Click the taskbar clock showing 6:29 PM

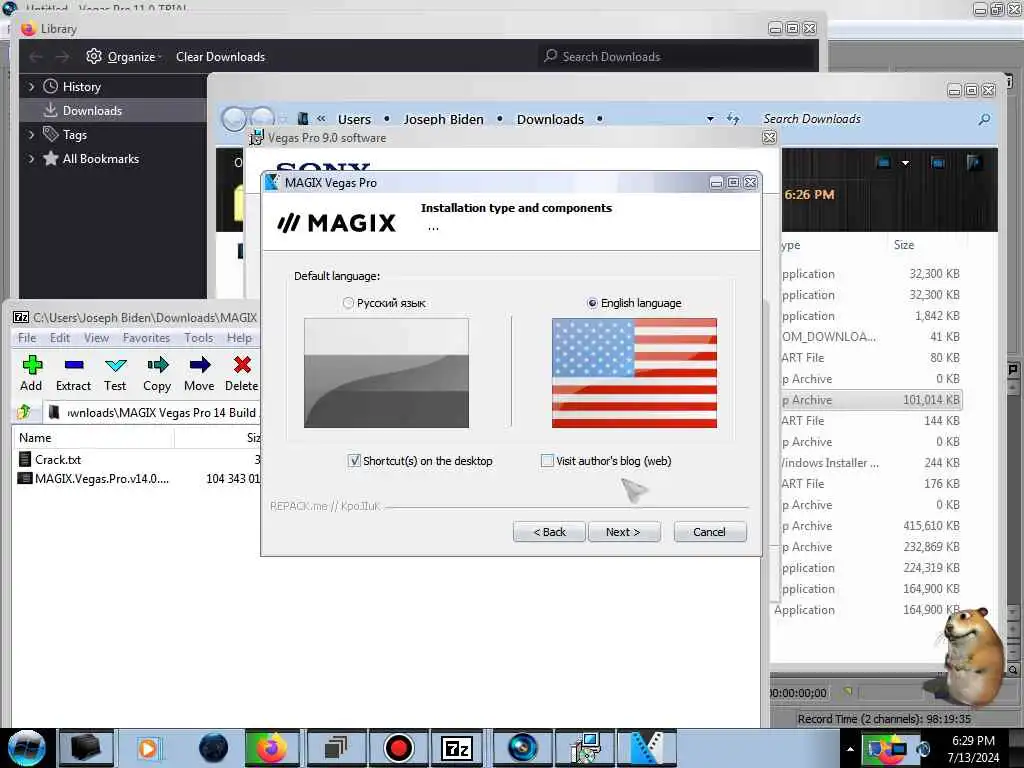point(973,749)
